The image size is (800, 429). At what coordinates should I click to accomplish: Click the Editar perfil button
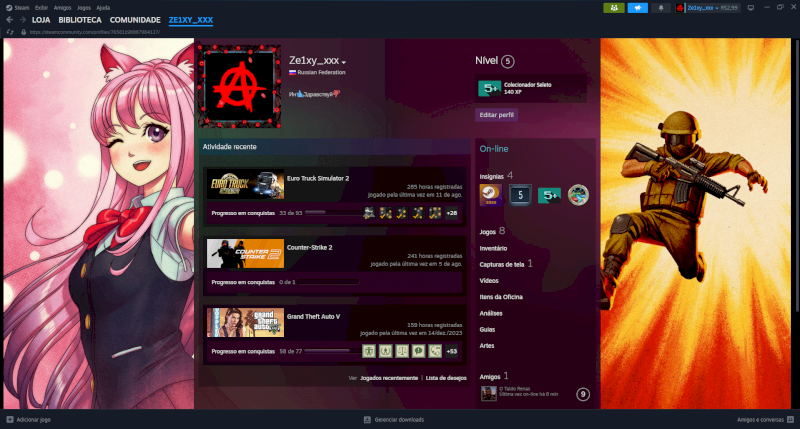tap(496, 115)
